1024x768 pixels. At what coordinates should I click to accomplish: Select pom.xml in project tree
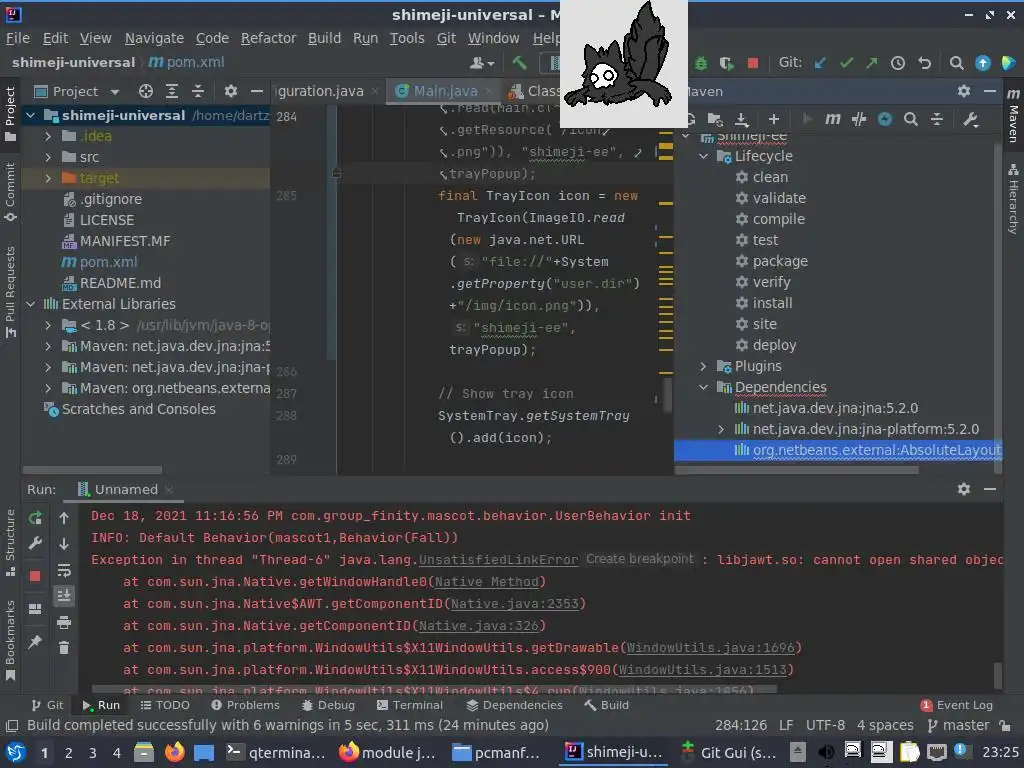pos(108,263)
